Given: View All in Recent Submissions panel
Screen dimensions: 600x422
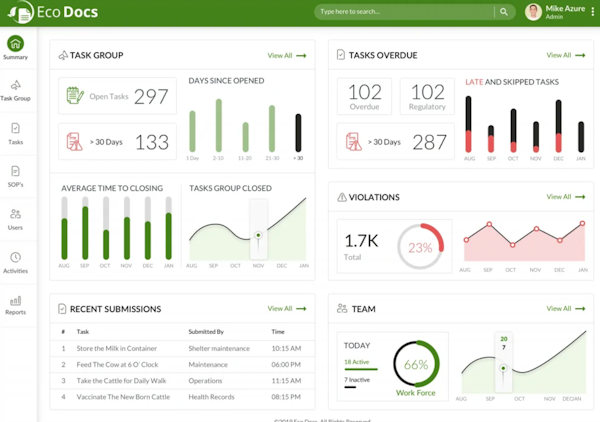Looking at the screenshot, I should [287, 308].
